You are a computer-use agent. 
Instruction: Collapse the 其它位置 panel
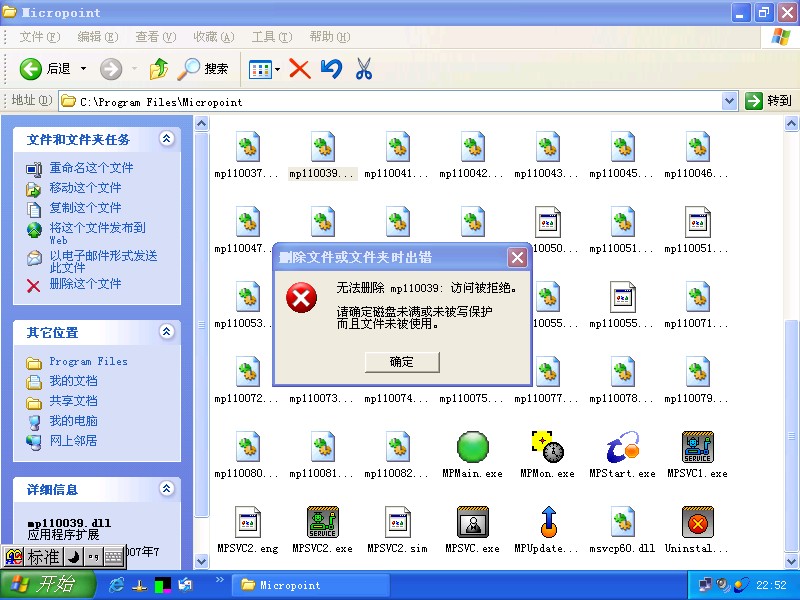coord(166,332)
